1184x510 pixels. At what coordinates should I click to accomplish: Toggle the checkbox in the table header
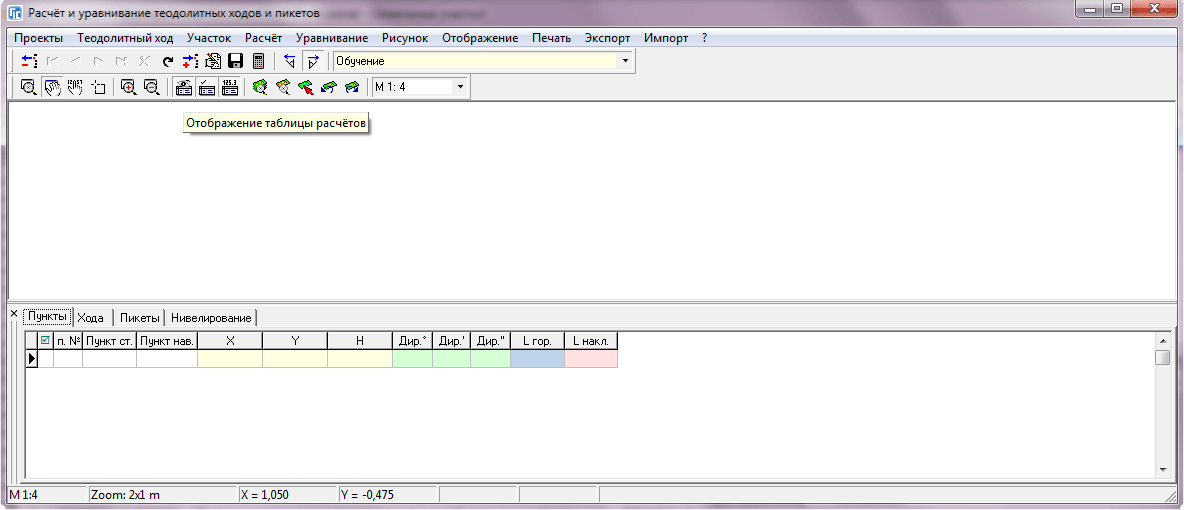point(45,341)
